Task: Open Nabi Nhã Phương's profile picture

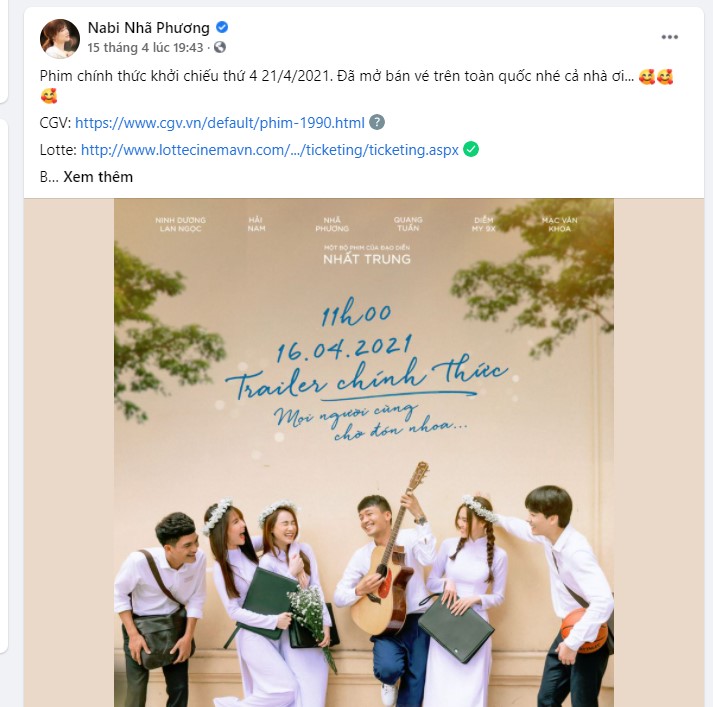Action: pyautogui.click(x=60, y=39)
